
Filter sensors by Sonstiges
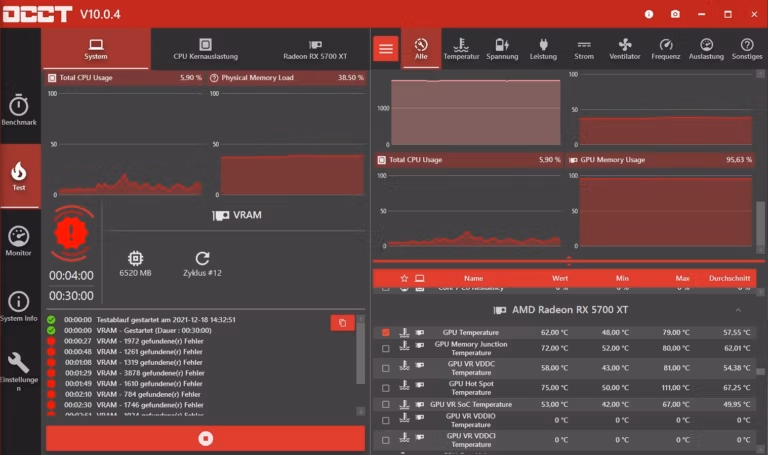point(747,49)
